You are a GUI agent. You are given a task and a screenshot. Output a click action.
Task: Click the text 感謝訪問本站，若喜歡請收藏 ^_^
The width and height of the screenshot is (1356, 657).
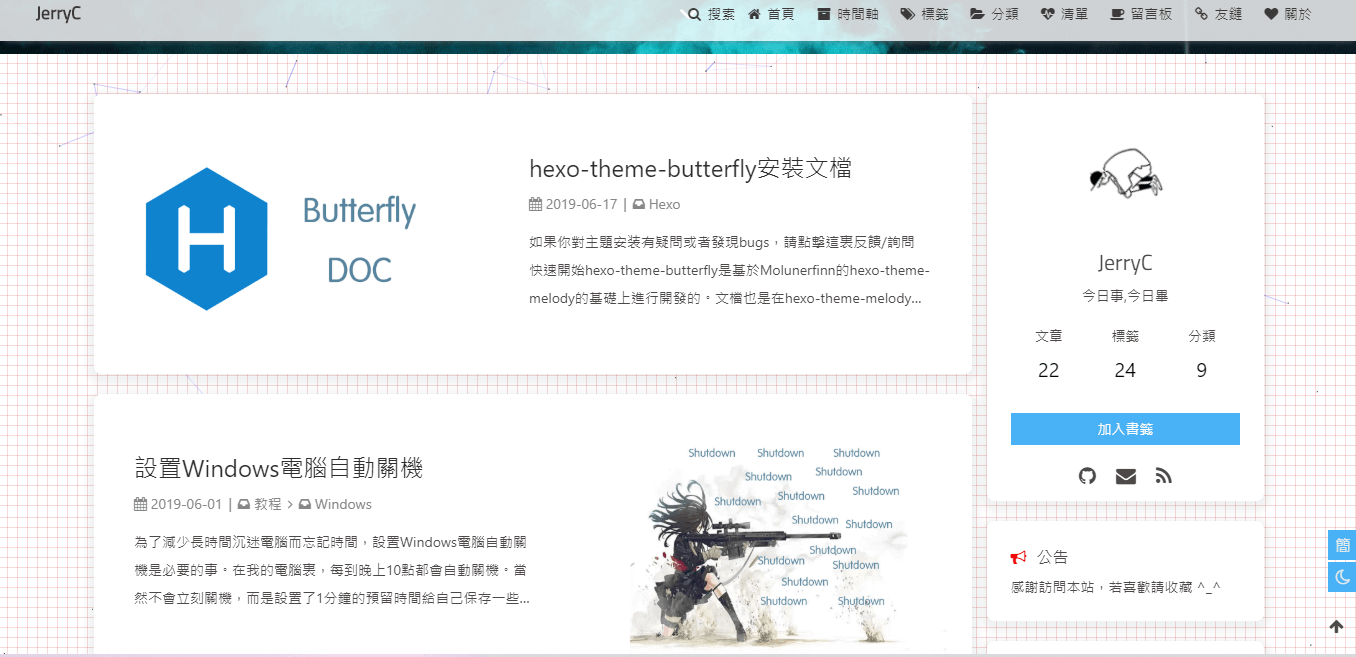click(1116, 587)
